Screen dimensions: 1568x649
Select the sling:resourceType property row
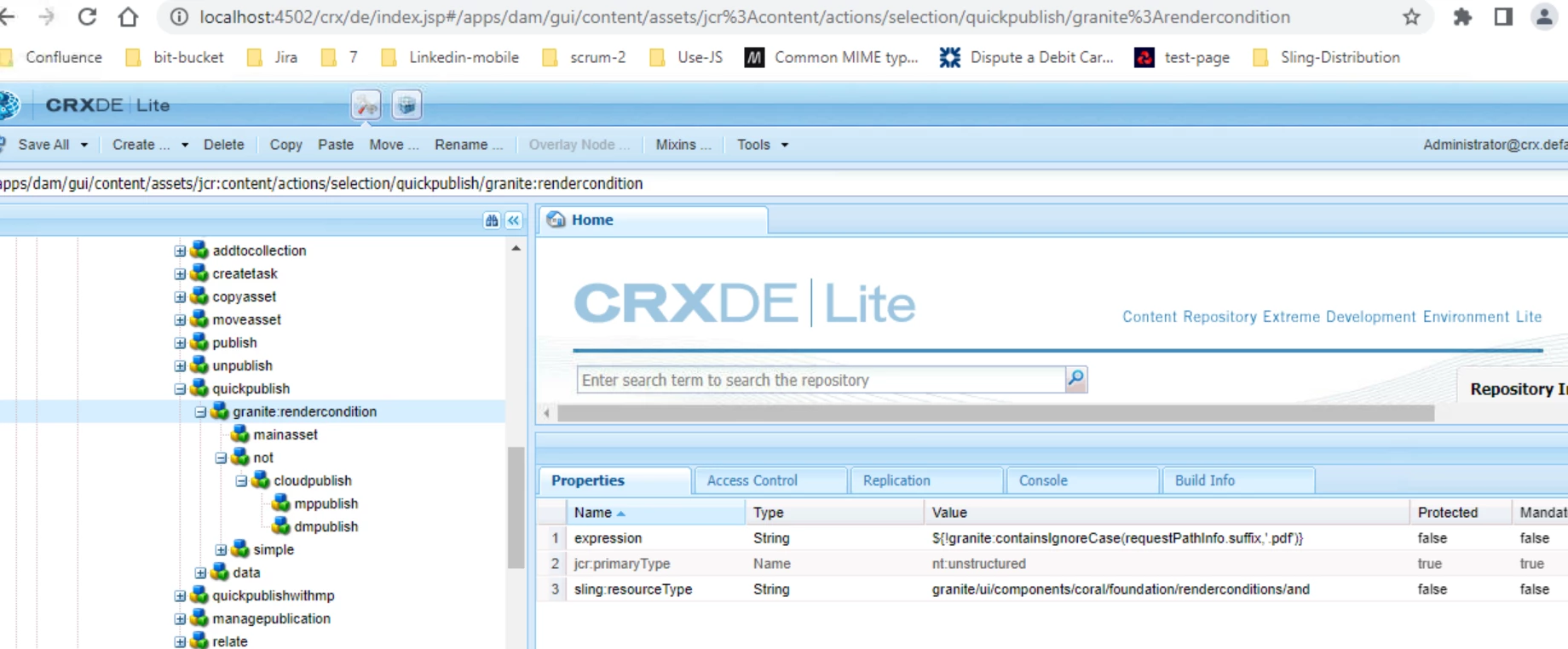coord(1052,589)
